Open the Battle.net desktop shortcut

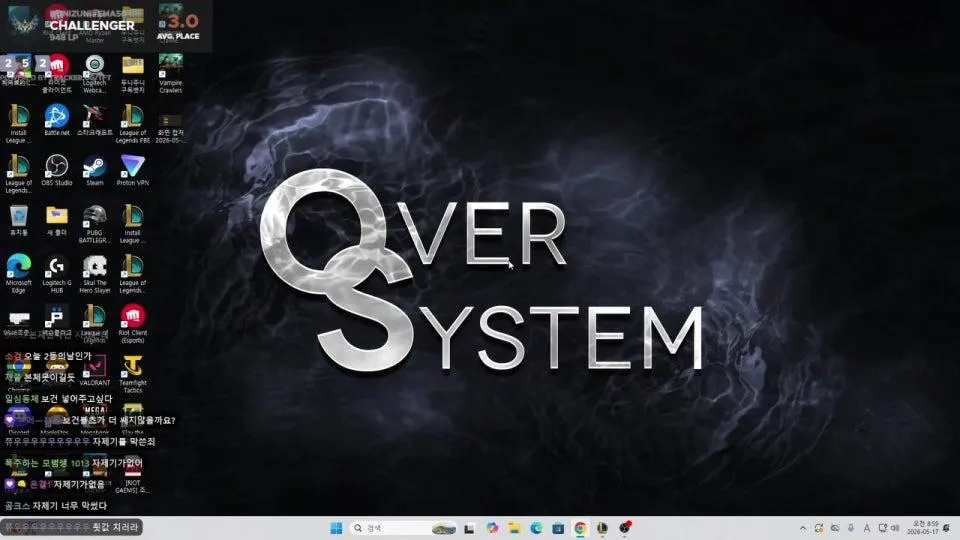click(56, 120)
